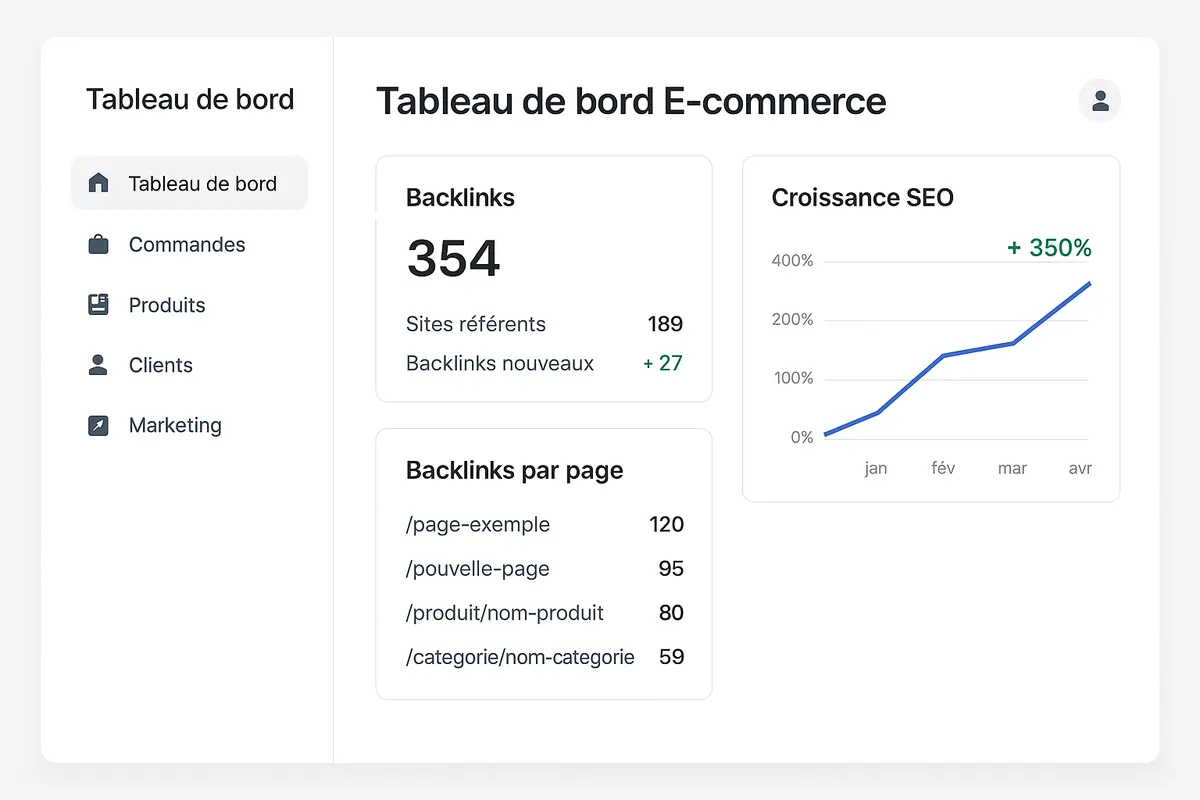The width and height of the screenshot is (1200, 800).
Task: Click the green + 27 value
Action: pyautogui.click(x=663, y=363)
